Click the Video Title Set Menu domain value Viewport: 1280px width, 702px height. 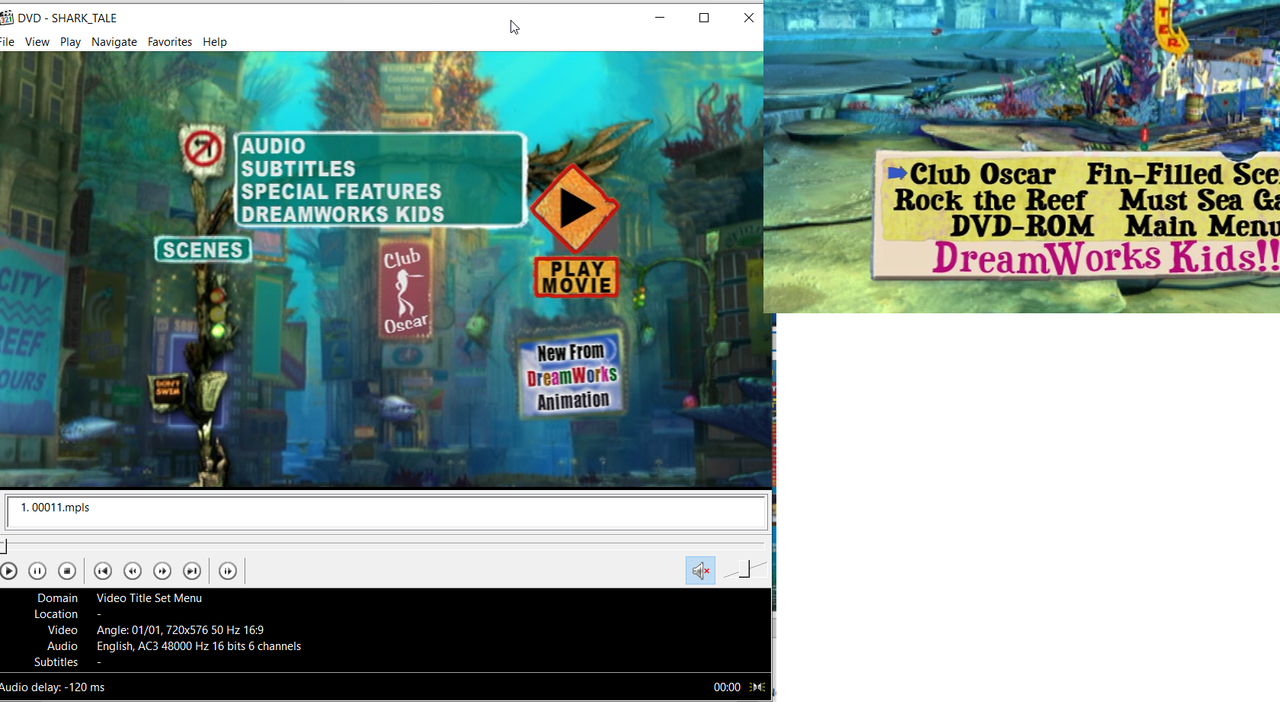point(149,598)
